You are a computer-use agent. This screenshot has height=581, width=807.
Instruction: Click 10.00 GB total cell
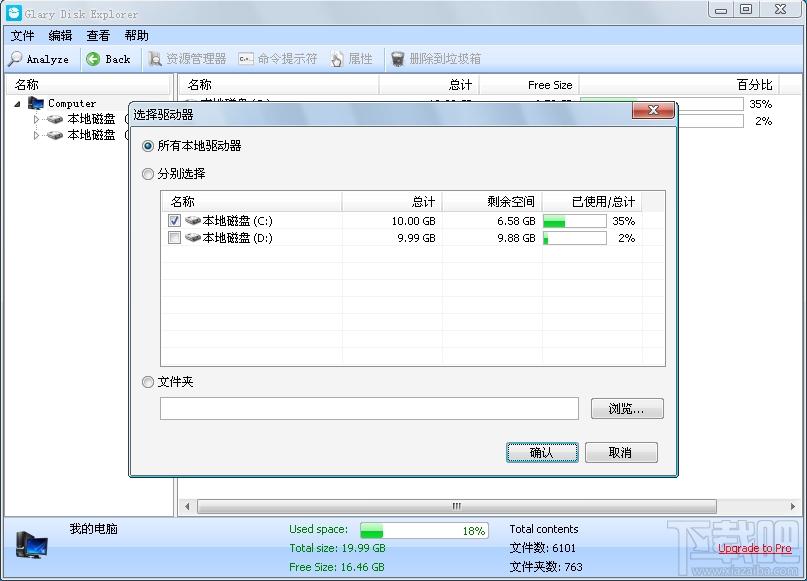coord(413,221)
